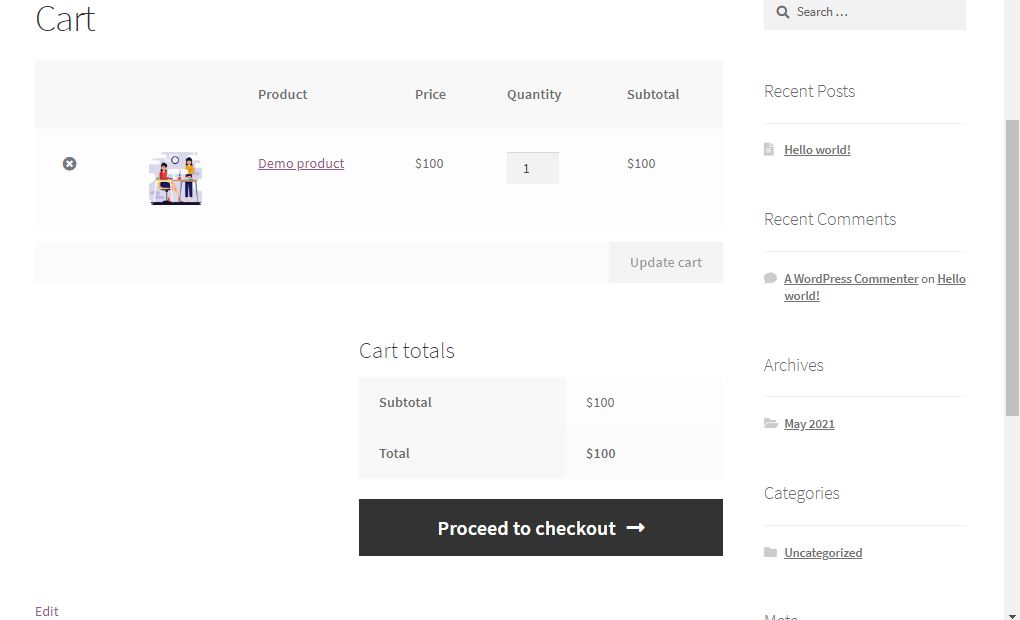
Task: Click the Edit page link
Action: 47,611
